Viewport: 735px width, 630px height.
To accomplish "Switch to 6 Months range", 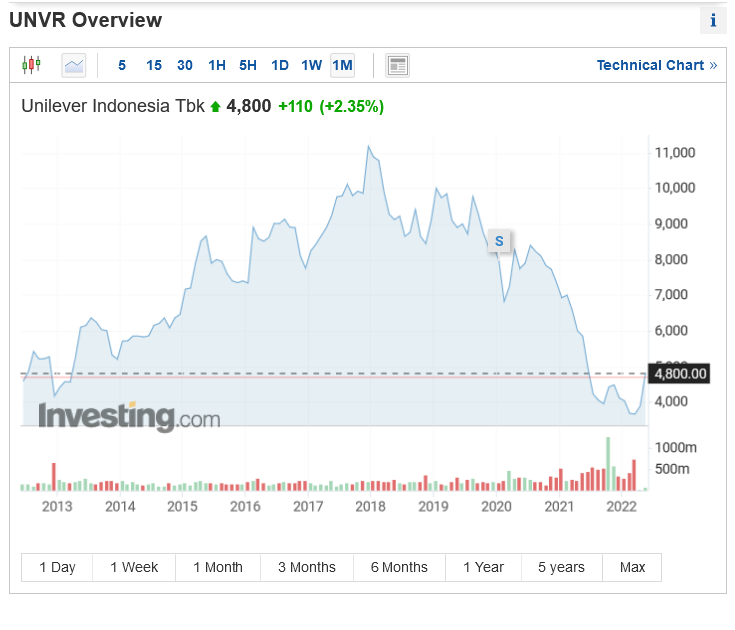I will click(399, 567).
